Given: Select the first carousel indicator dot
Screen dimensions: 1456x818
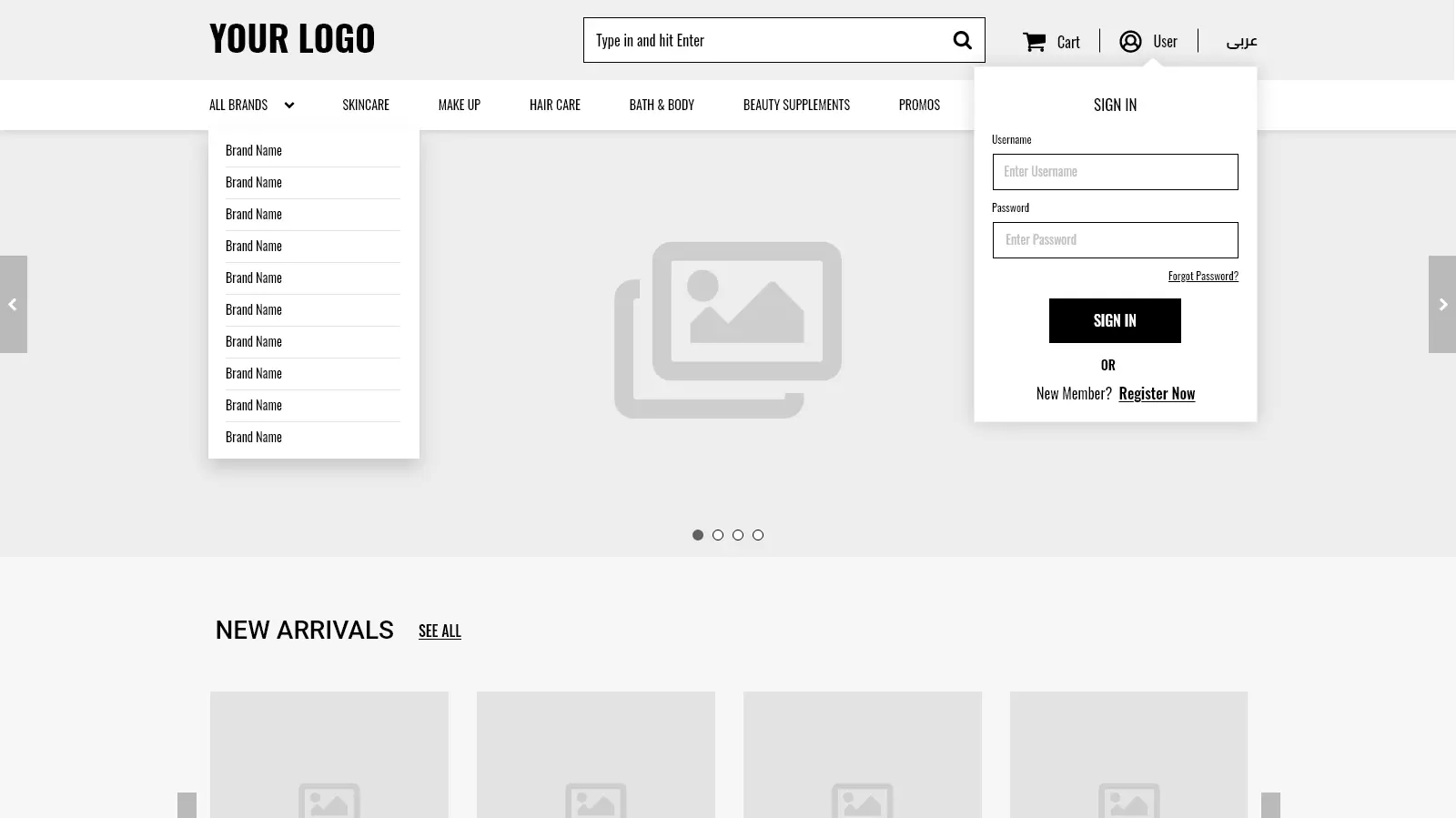Looking at the screenshot, I should 698,535.
